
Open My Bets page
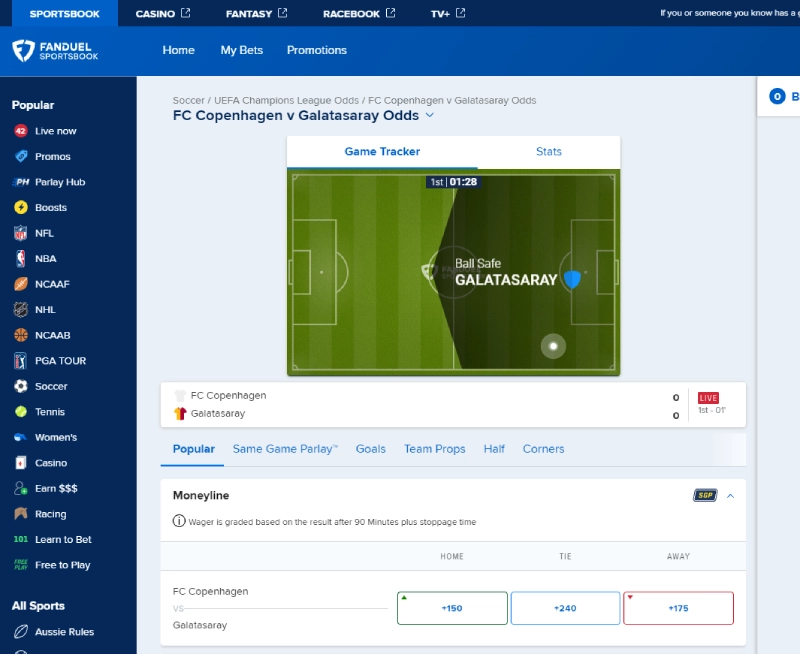242,50
